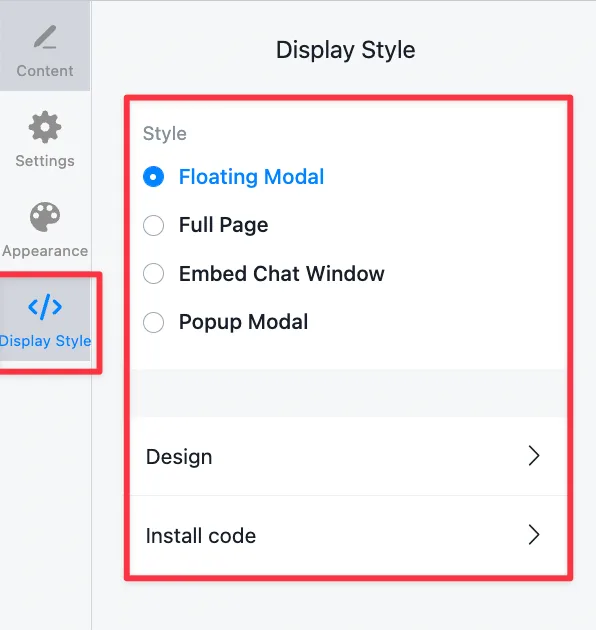This screenshot has width=596, height=630.
Task: Click the Install code text
Action: tap(201, 536)
